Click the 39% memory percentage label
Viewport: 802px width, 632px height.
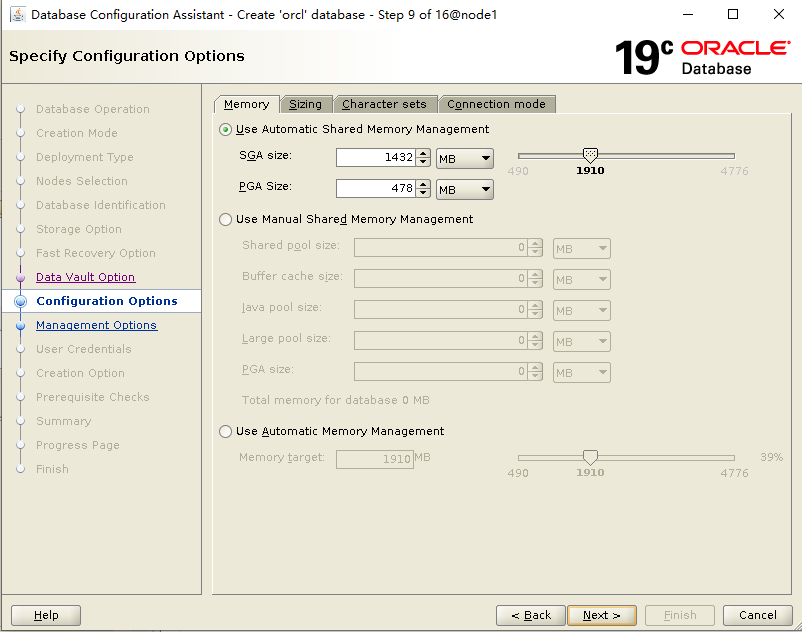771,457
